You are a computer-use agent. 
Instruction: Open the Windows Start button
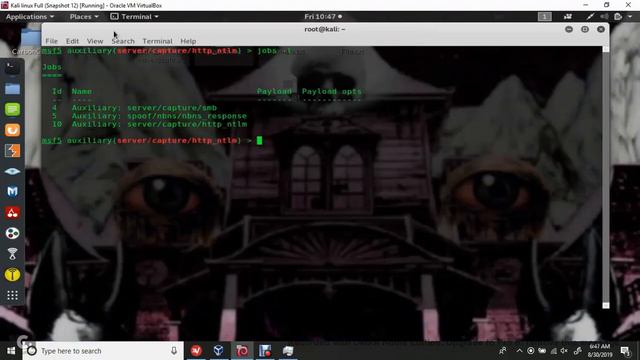coord(11,351)
